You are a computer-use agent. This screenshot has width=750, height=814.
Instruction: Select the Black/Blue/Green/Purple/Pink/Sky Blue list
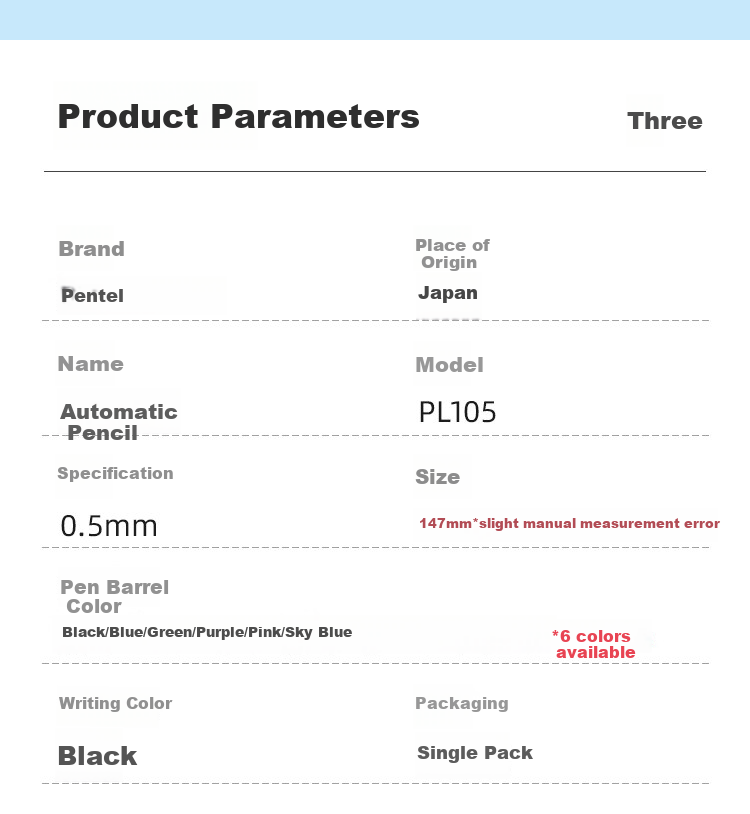coord(207,632)
